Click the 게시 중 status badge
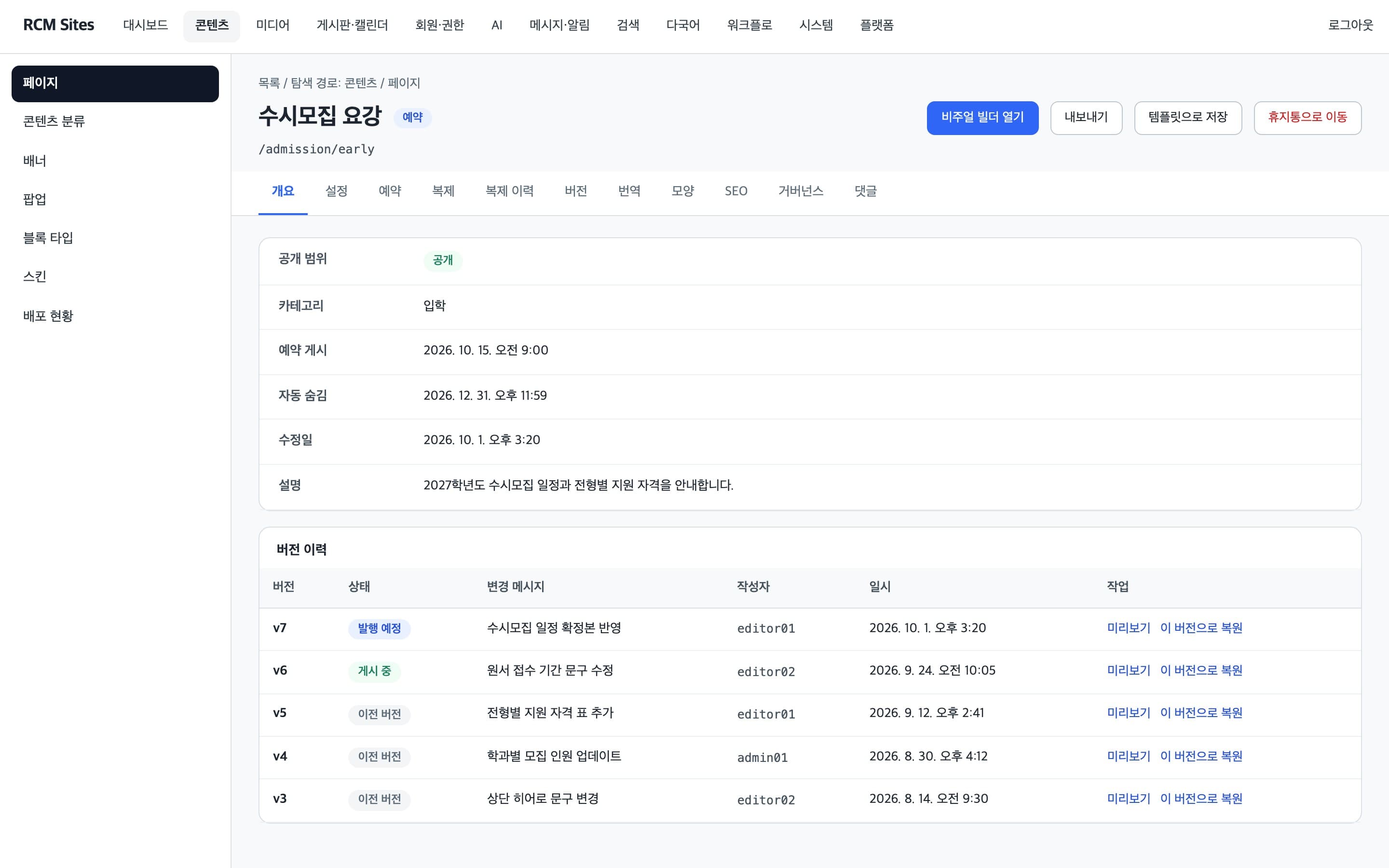 point(374,671)
